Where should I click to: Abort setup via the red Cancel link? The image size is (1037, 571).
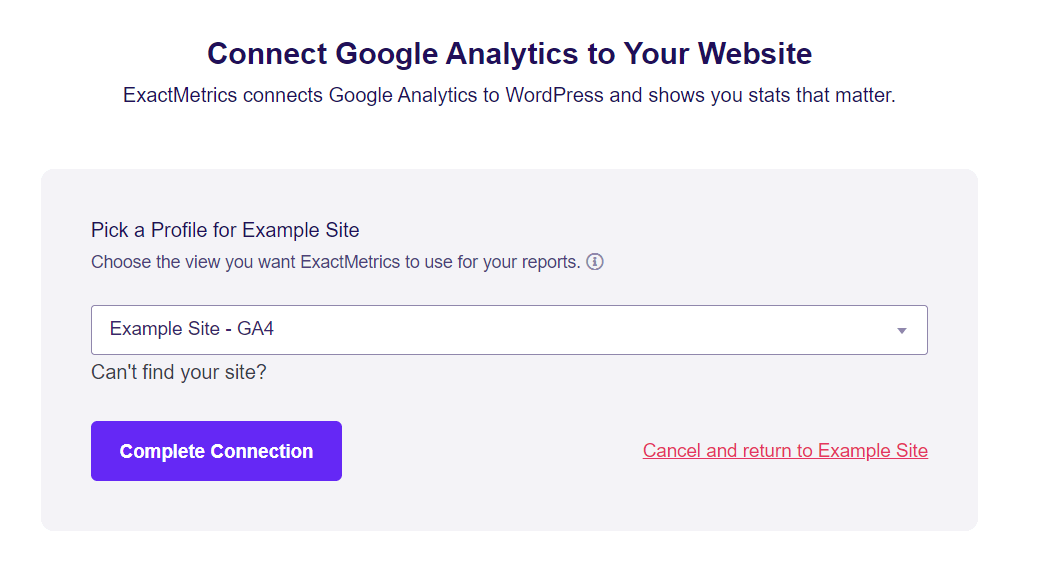[x=785, y=451]
